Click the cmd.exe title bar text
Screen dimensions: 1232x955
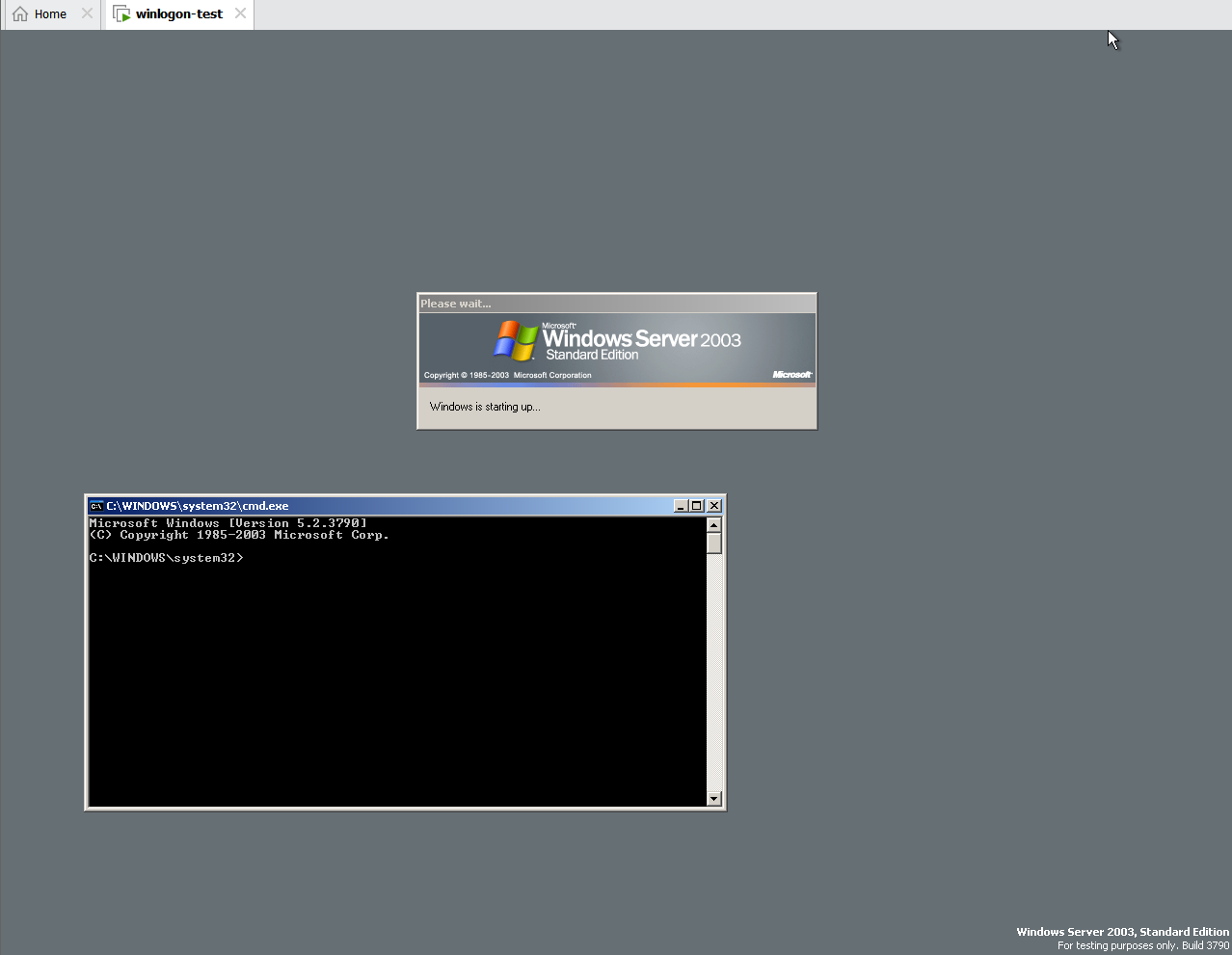(x=198, y=506)
